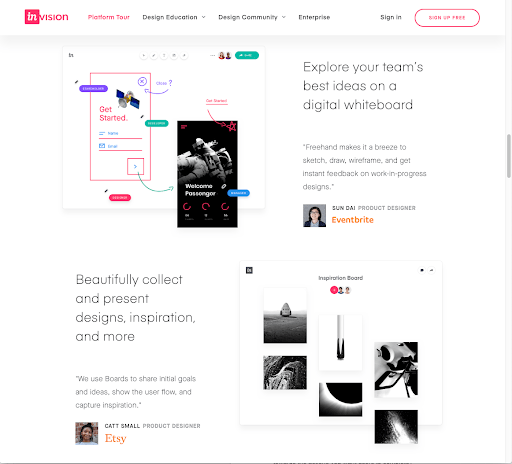Click the email envelope icon in form
Screen dimensions: 512x464
coord(102,146)
